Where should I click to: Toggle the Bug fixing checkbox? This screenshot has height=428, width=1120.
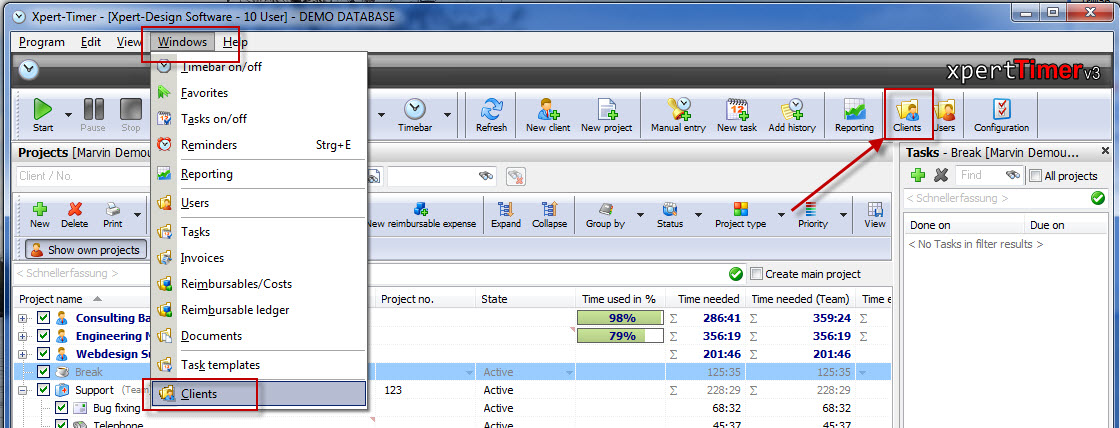point(61,408)
